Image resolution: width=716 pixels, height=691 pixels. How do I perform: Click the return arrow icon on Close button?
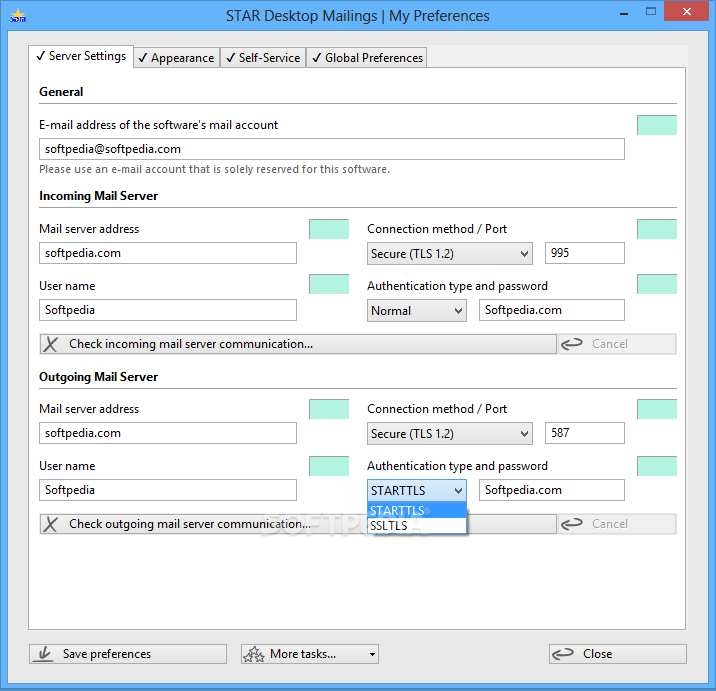tap(563, 654)
